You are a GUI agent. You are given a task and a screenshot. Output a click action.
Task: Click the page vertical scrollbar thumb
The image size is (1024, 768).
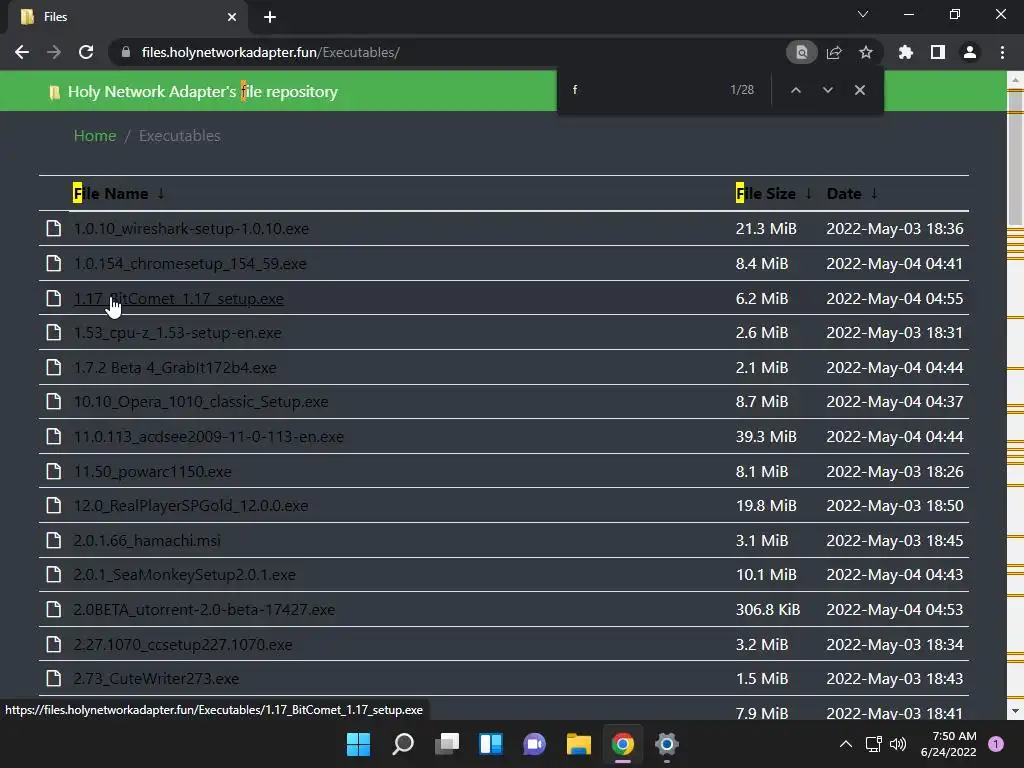1015,157
